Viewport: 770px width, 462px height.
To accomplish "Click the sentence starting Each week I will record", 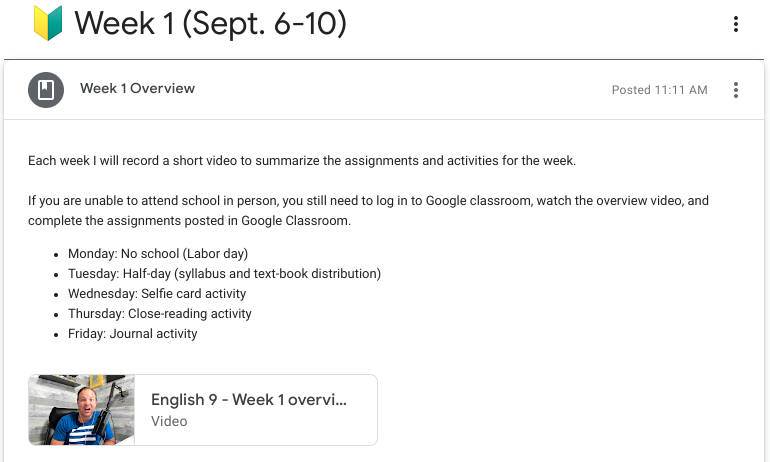I will click(x=302, y=161).
